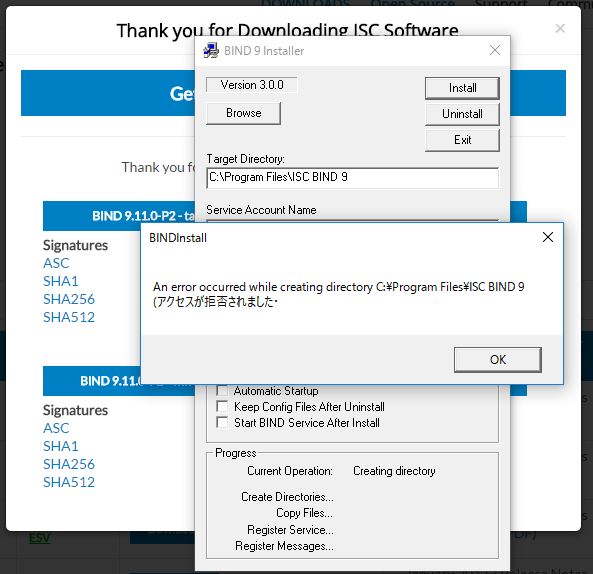The height and width of the screenshot is (574, 593).
Task: Click the Exit button in BIND 9 Installer
Action: (462, 140)
